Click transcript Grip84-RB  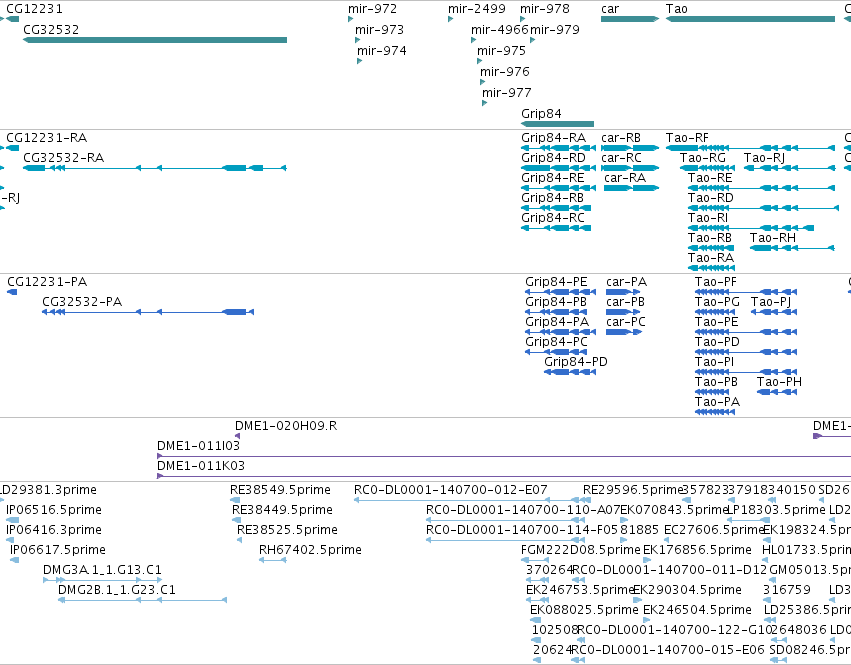pos(556,208)
